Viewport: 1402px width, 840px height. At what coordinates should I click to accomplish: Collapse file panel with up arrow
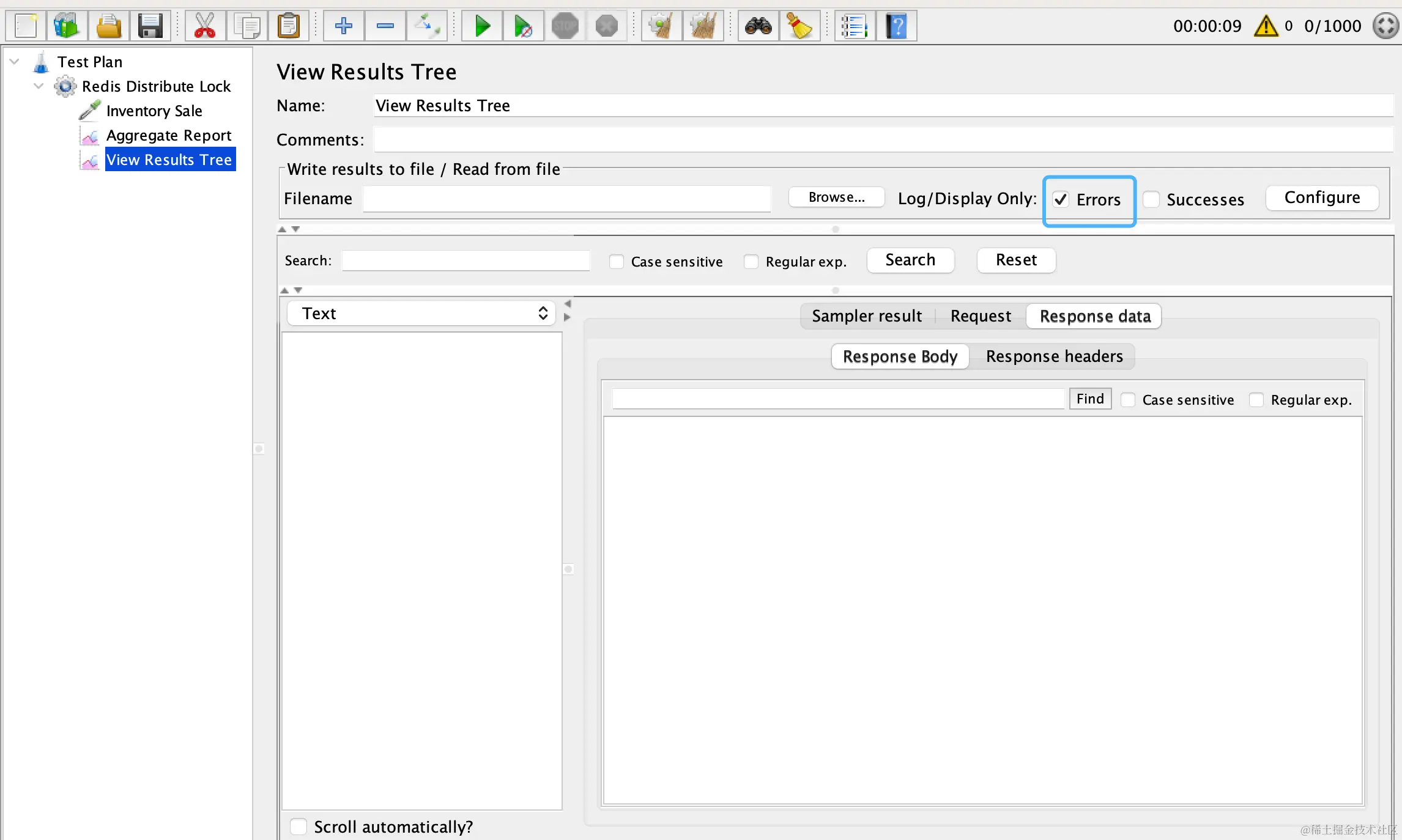click(282, 229)
